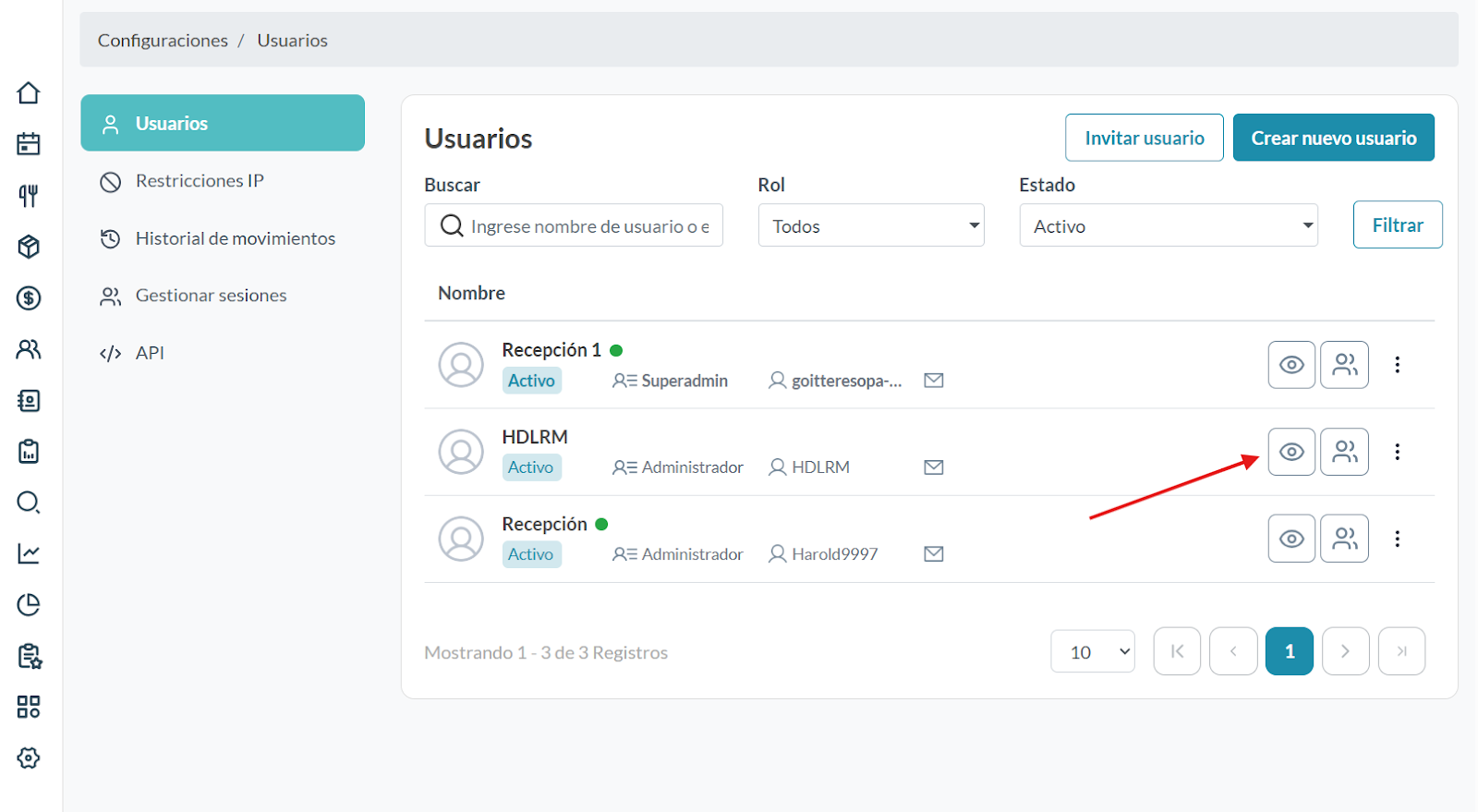1478x812 pixels.
Task: Open the three-dot menu for Recepción user
Action: coord(1397,539)
